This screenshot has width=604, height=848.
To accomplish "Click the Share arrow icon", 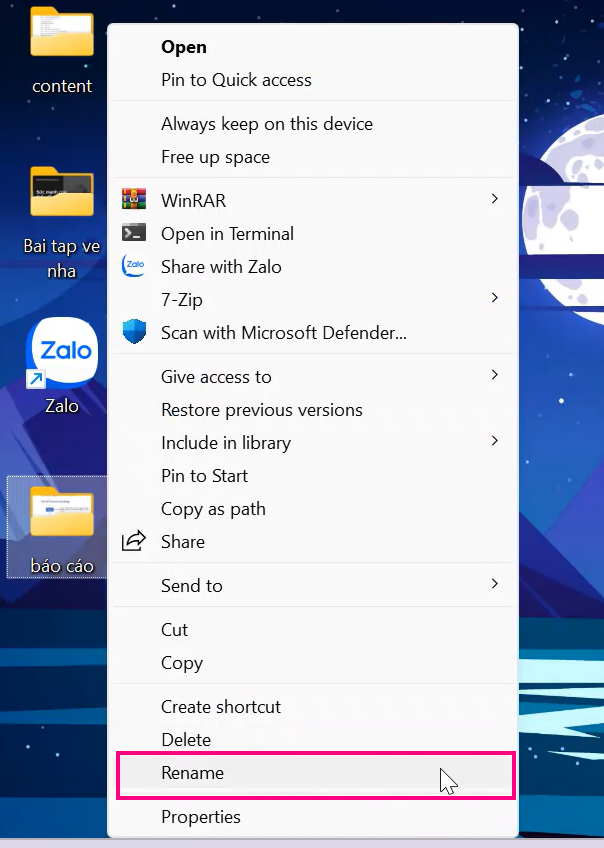I will pyautogui.click(x=134, y=540).
